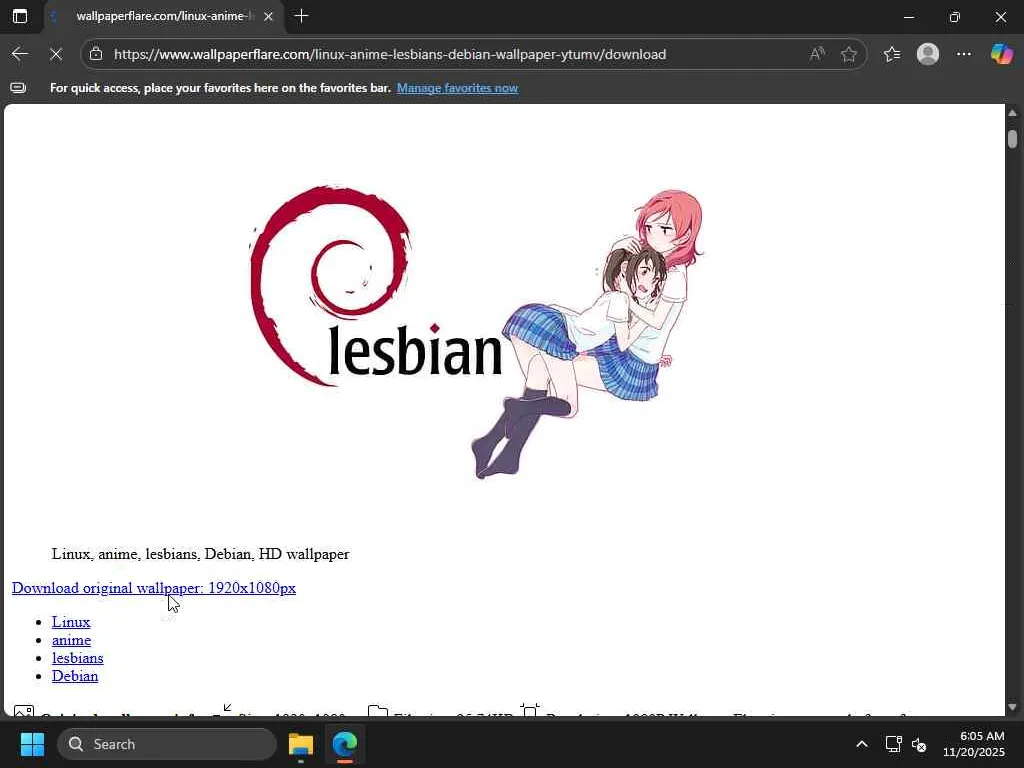
Task: Open the Windows Start menu
Action: (32, 744)
